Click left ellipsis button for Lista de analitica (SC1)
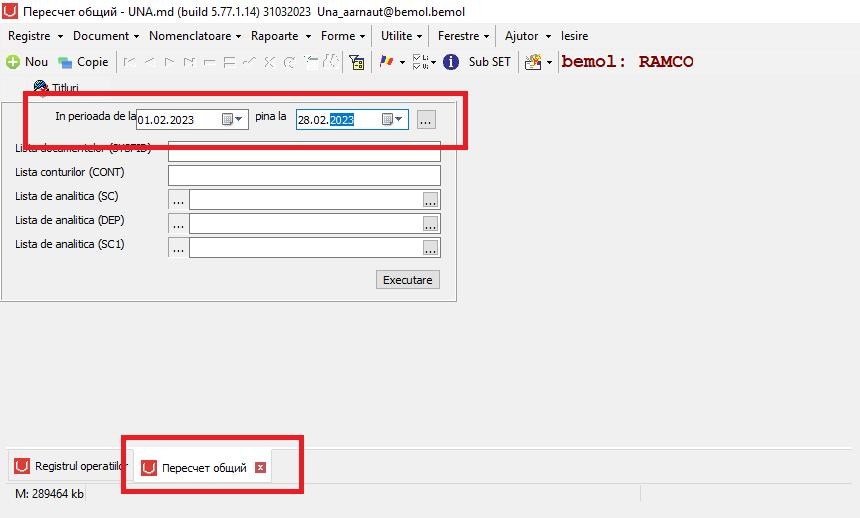 coord(178,248)
